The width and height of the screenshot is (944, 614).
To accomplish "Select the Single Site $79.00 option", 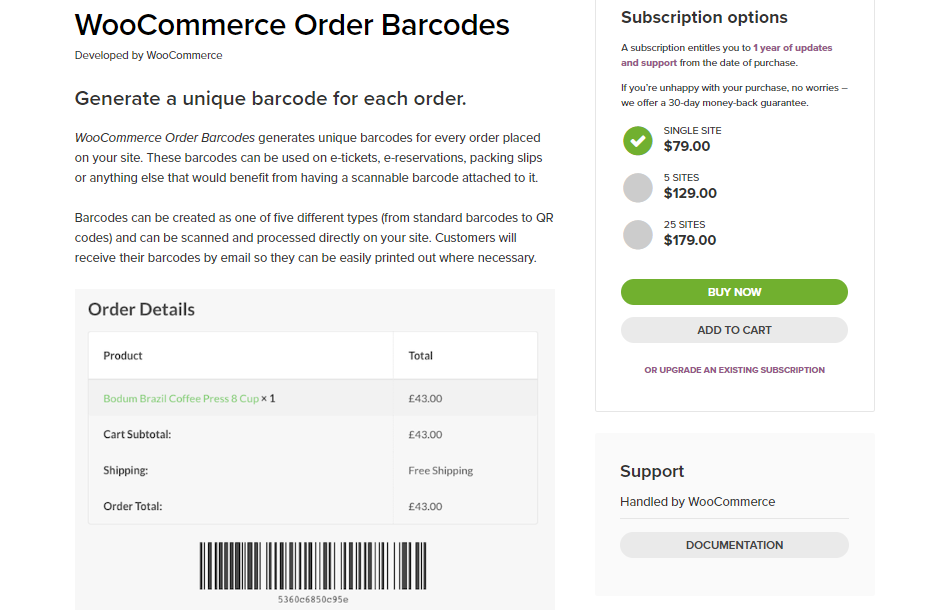I will 638,140.
